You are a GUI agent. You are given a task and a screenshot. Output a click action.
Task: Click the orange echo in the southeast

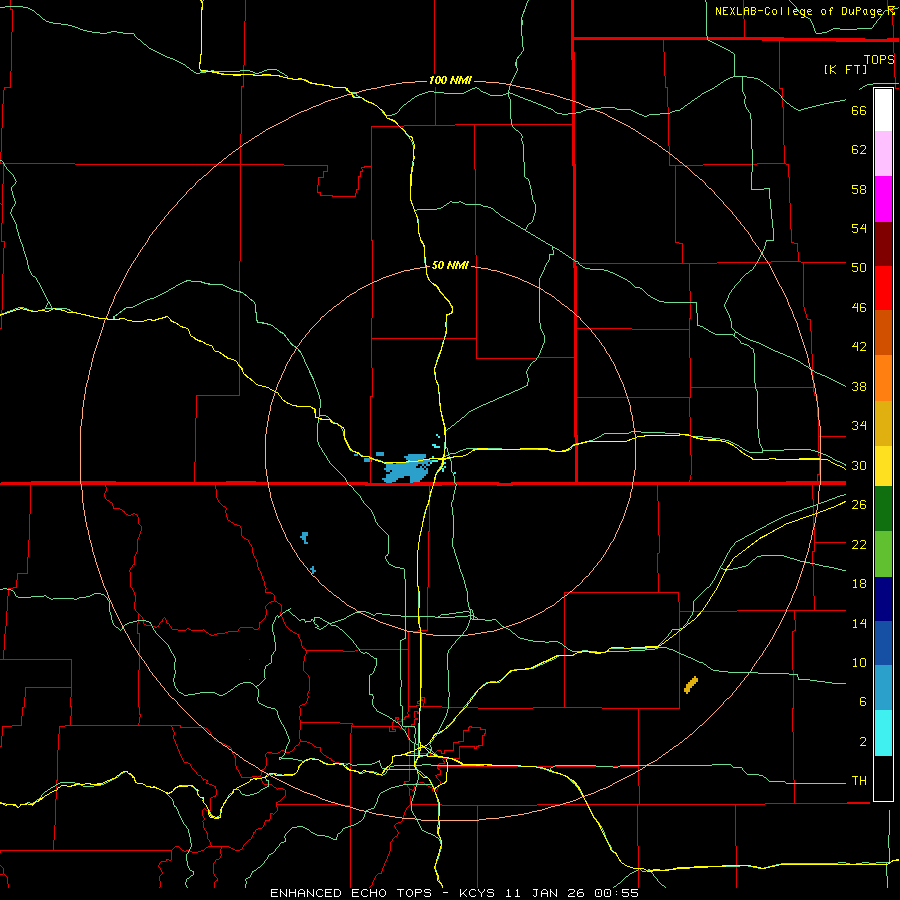[691, 684]
